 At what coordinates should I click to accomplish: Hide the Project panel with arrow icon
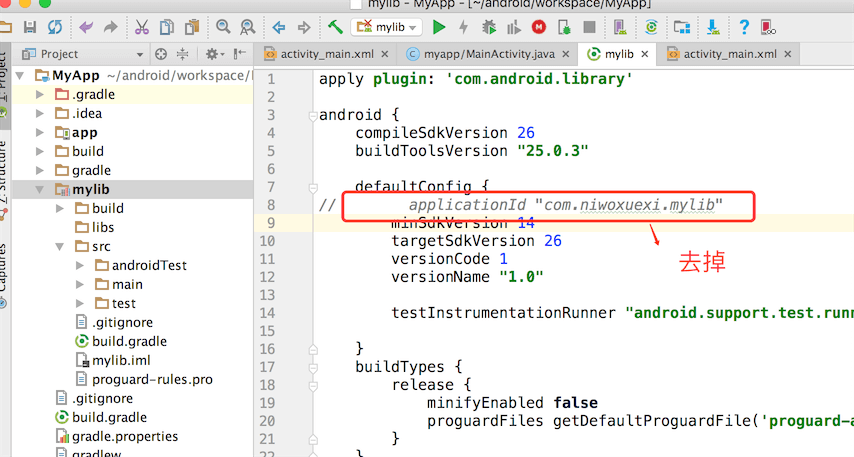(x=240, y=53)
